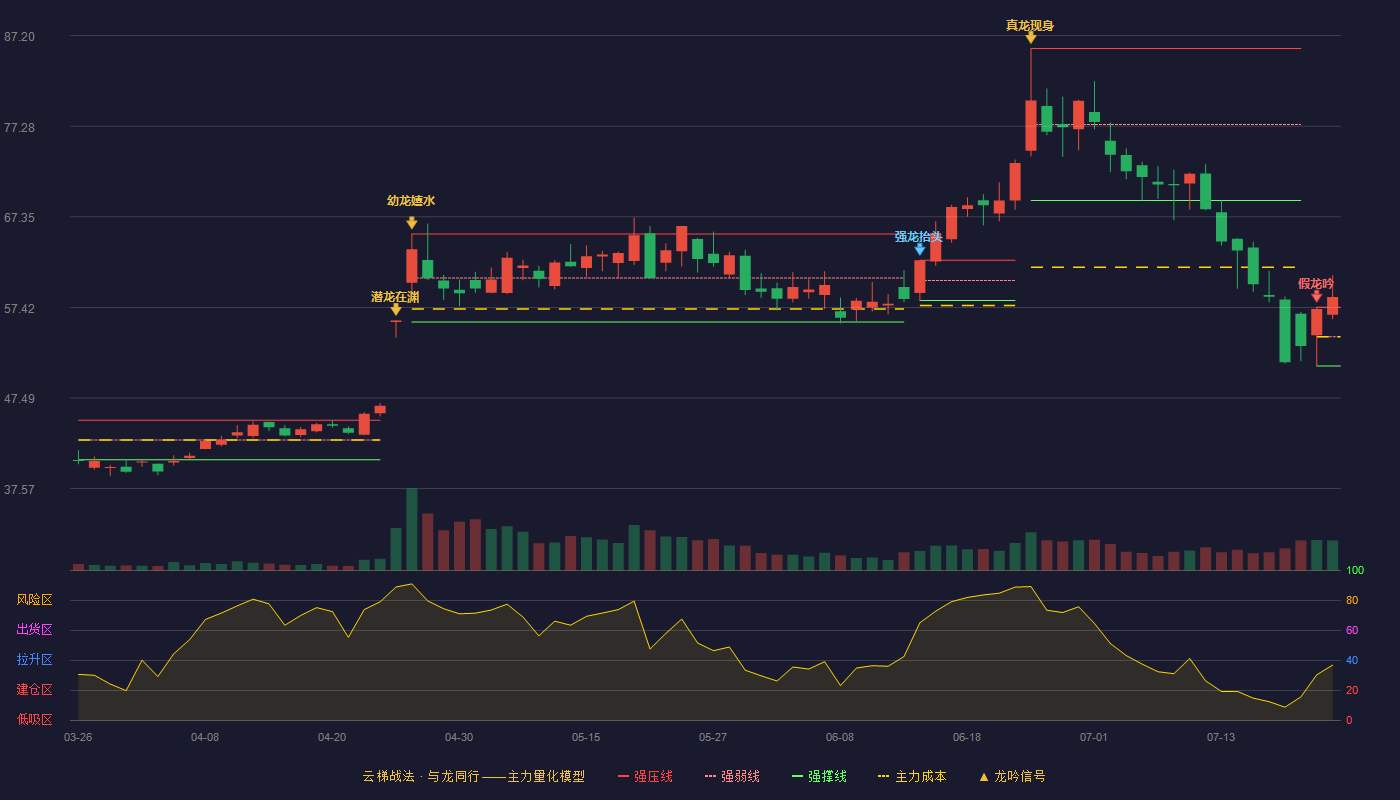Click the 低吸区 zone label
Screen dimensions: 1400x800
34,719
